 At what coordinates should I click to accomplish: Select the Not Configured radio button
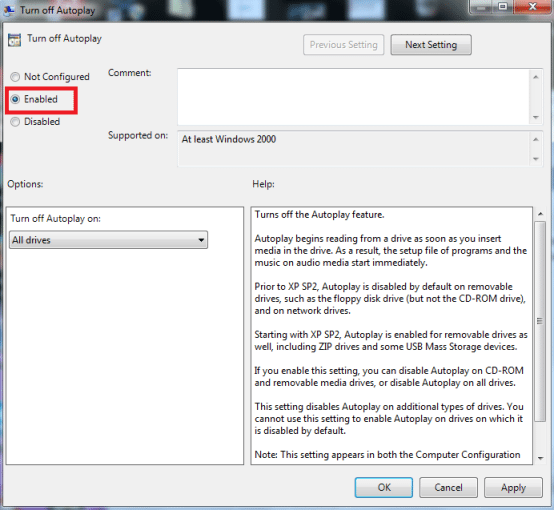[x=15, y=77]
